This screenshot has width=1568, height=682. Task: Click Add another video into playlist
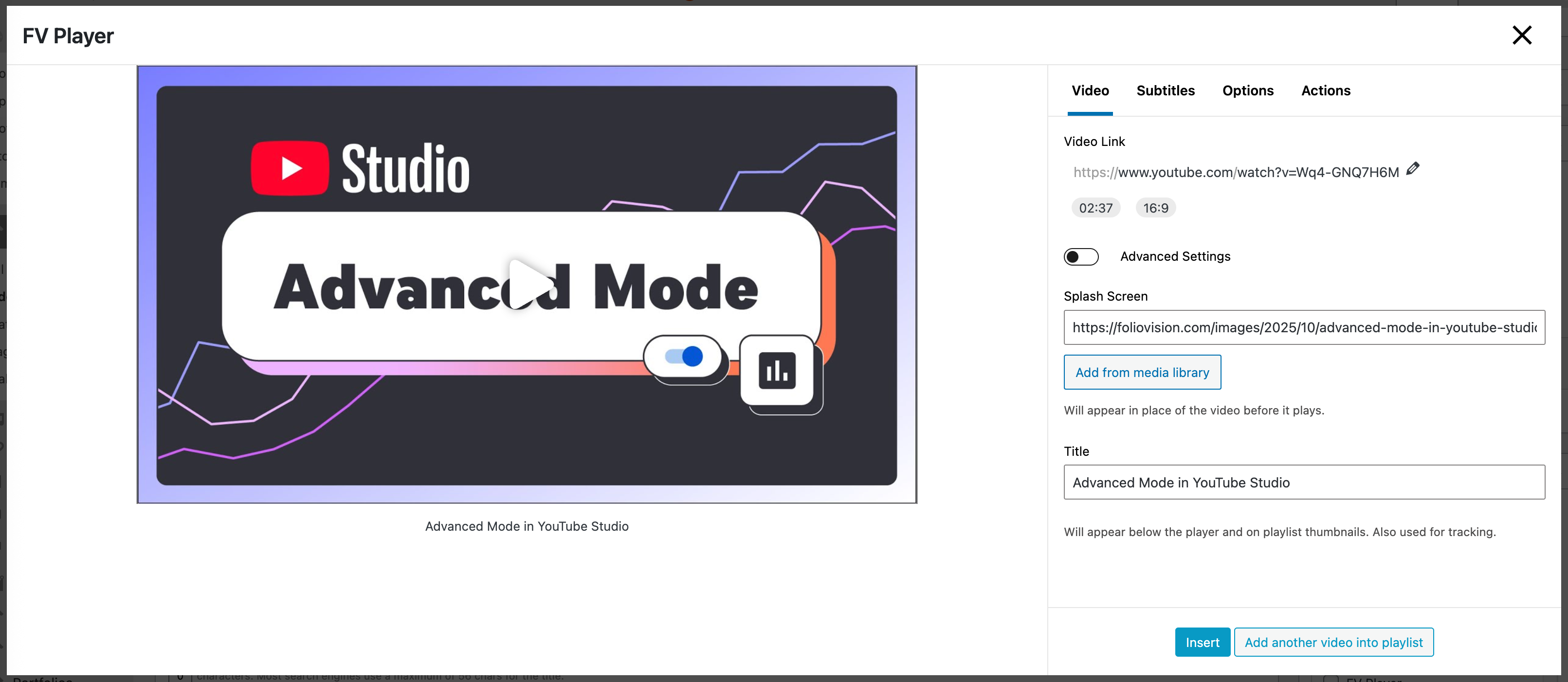pos(1333,643)
